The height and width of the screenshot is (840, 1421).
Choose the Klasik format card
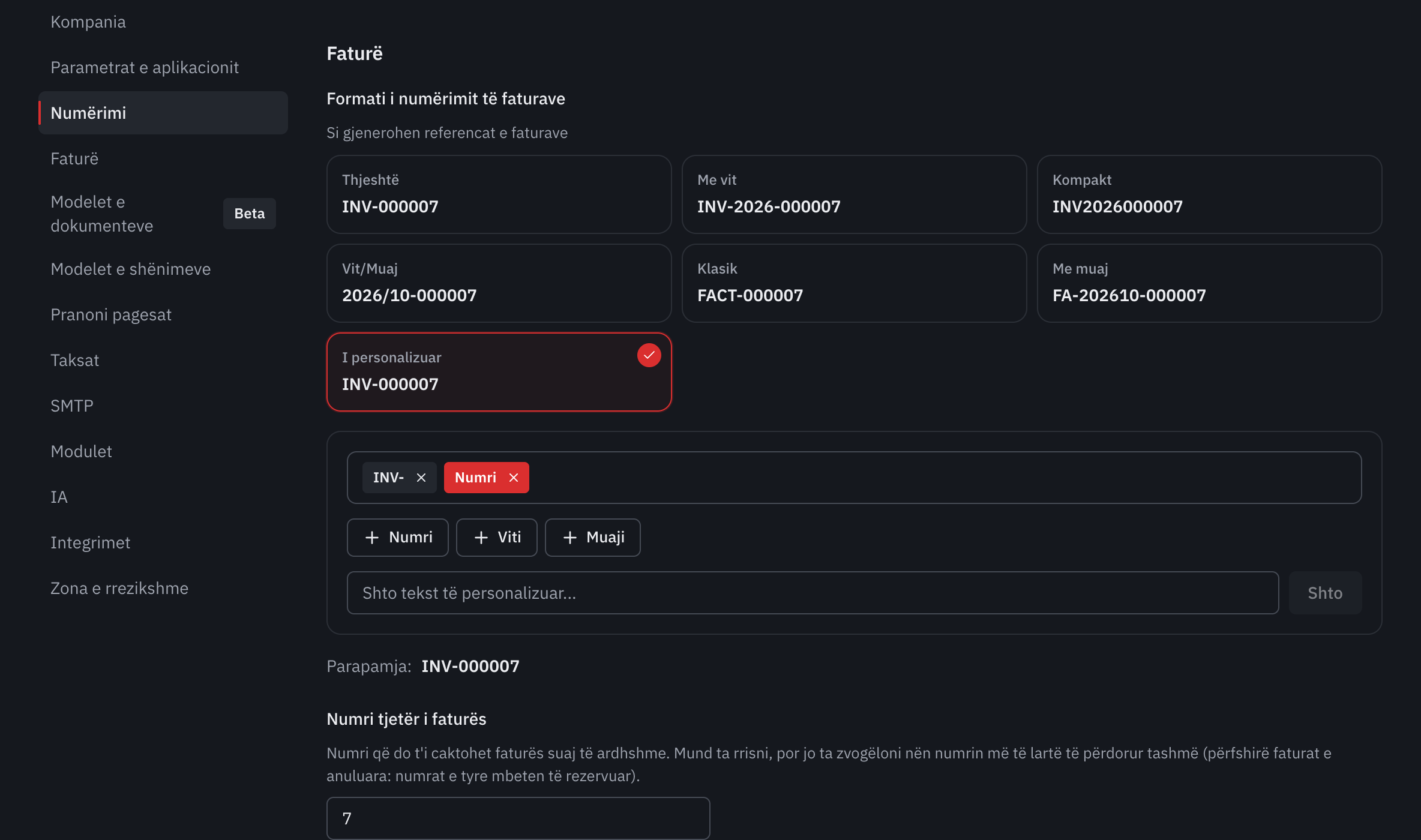click(x=854, y=283)
